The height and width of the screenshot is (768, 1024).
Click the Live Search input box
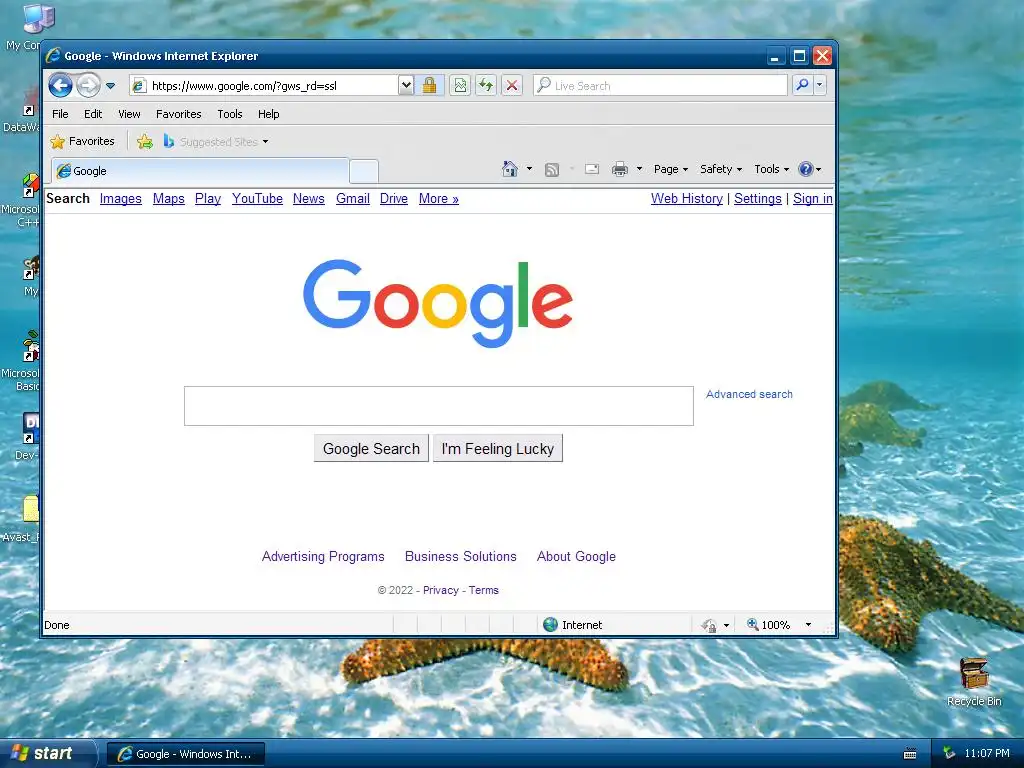[660, 86]
